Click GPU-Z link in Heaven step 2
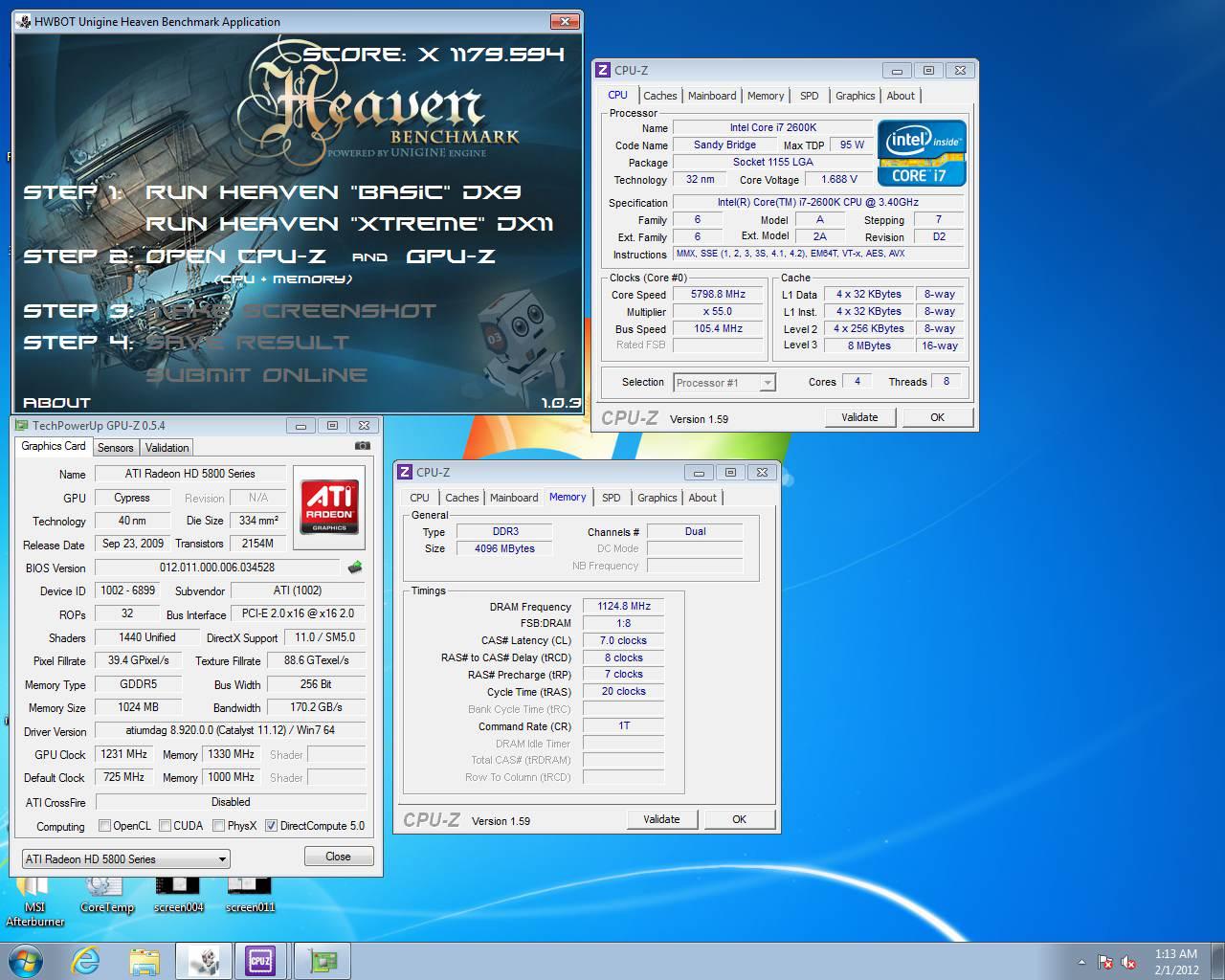This screenshot has height=980, width=1225. click(x=451, y=256)
